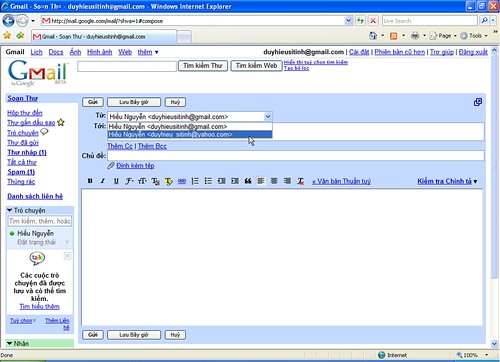Viewport: 500px width, 362px height.
Task: Center align text in compose toolbar
Action: click(x=274, y=181)
